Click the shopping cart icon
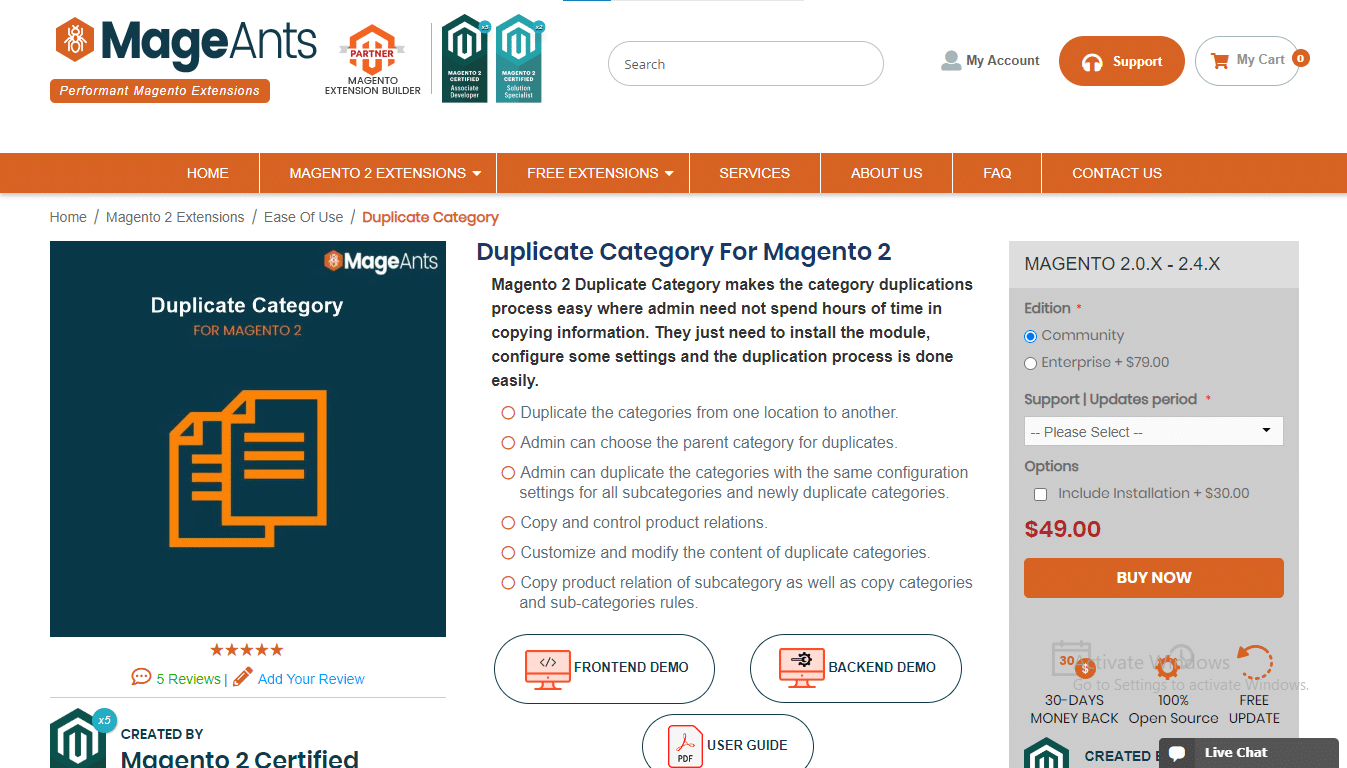This screenshot has width=1347, height=768. 1220,61
